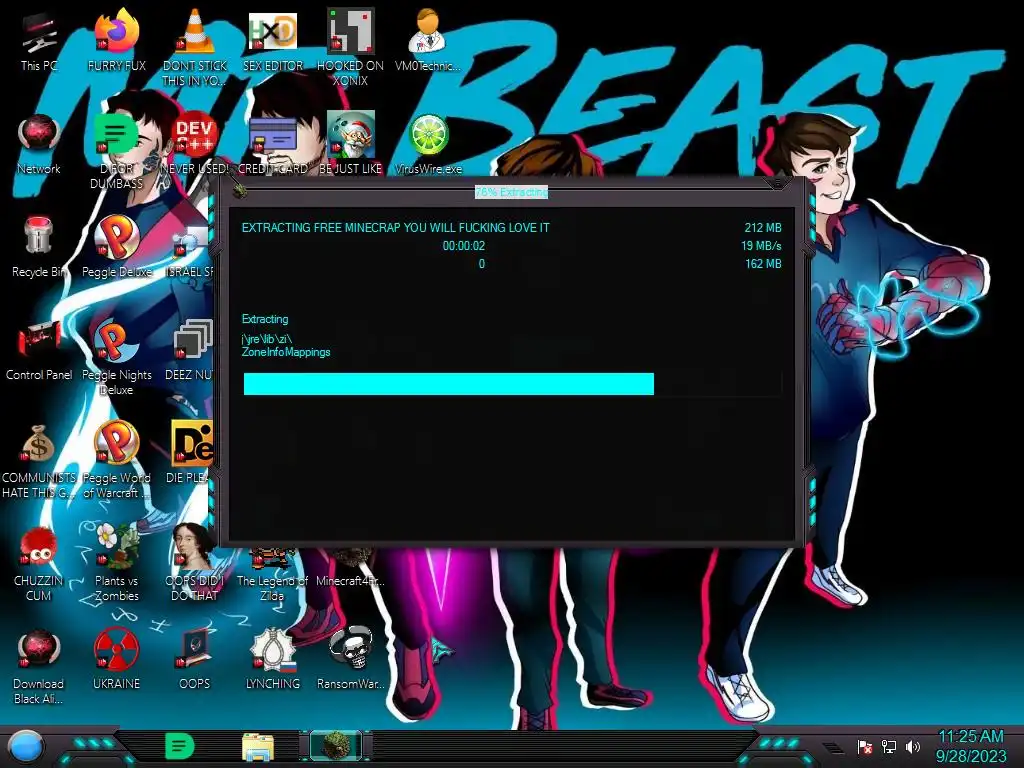Launch the Plants vs Zombies shortcut
Screen dimensions: 1024x768
click(116, 562)
